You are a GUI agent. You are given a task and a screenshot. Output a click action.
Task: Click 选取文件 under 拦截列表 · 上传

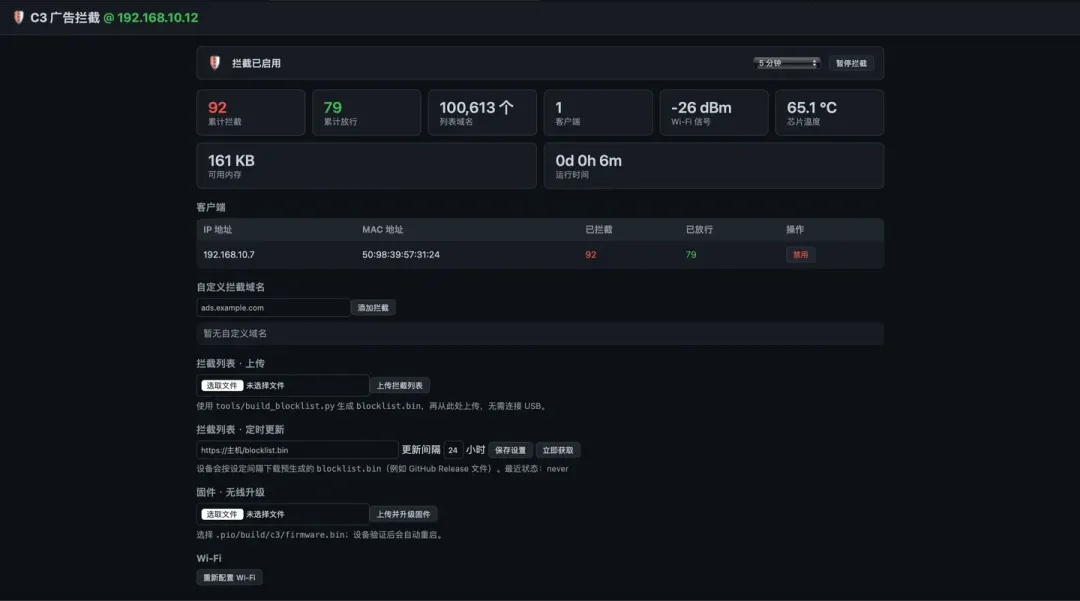click(222, 386)
